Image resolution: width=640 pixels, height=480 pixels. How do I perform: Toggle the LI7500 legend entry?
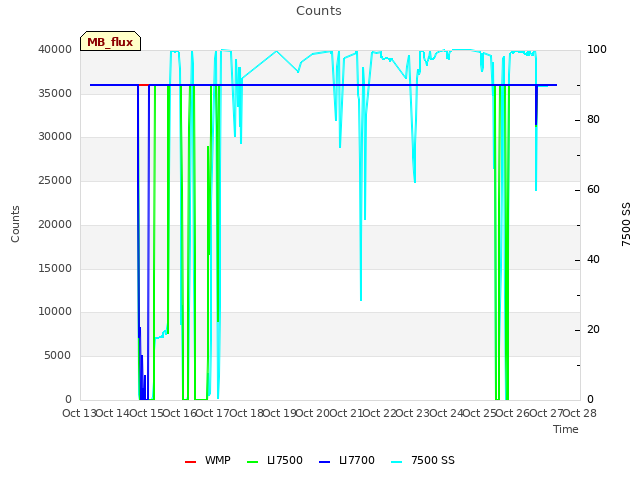[275, 460]
